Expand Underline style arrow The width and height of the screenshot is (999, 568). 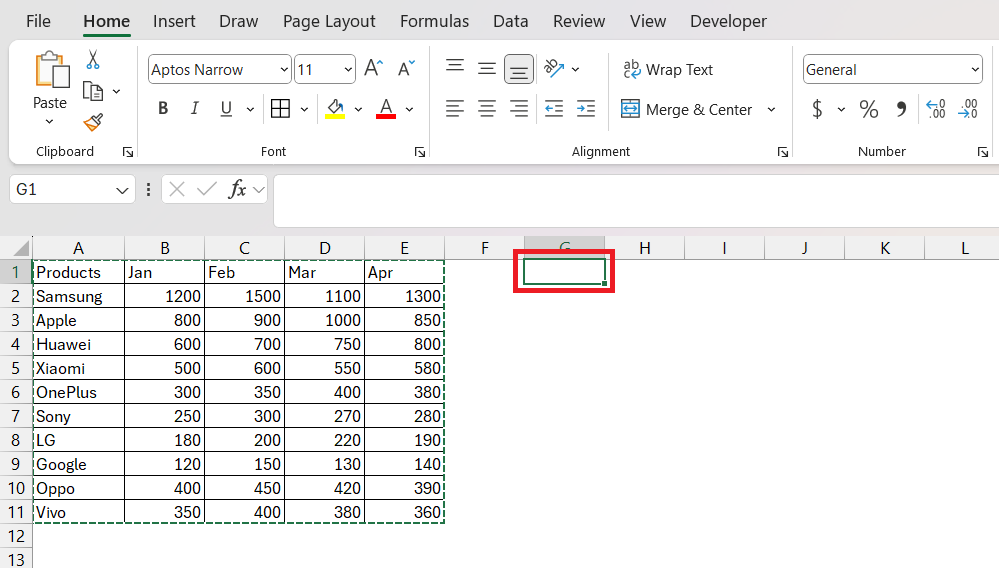250,110
